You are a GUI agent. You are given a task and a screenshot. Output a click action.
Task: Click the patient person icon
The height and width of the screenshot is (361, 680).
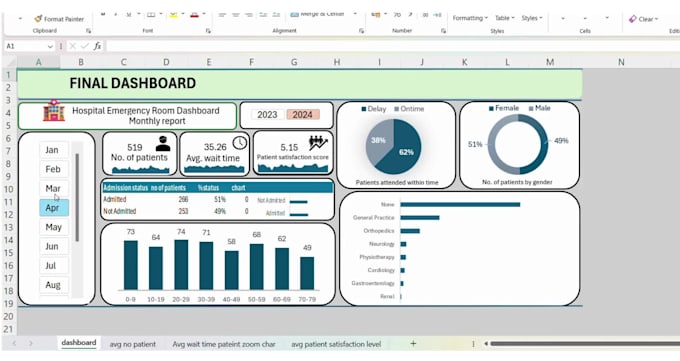coord(163,144)
